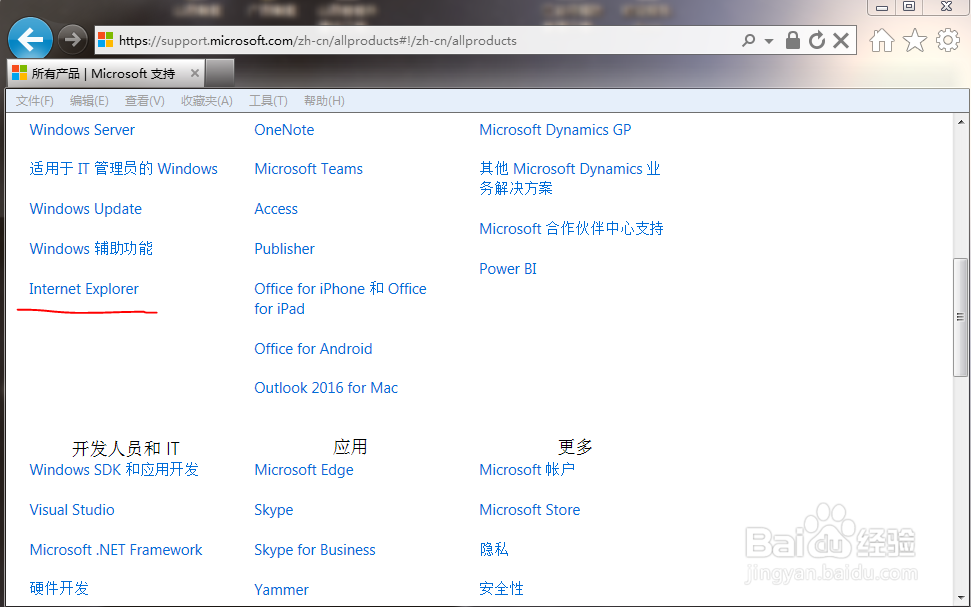This screenshot has height=607, width=971.
Task: Open Windows SDK 和应用开发 link
Action: tap(114, 469)
